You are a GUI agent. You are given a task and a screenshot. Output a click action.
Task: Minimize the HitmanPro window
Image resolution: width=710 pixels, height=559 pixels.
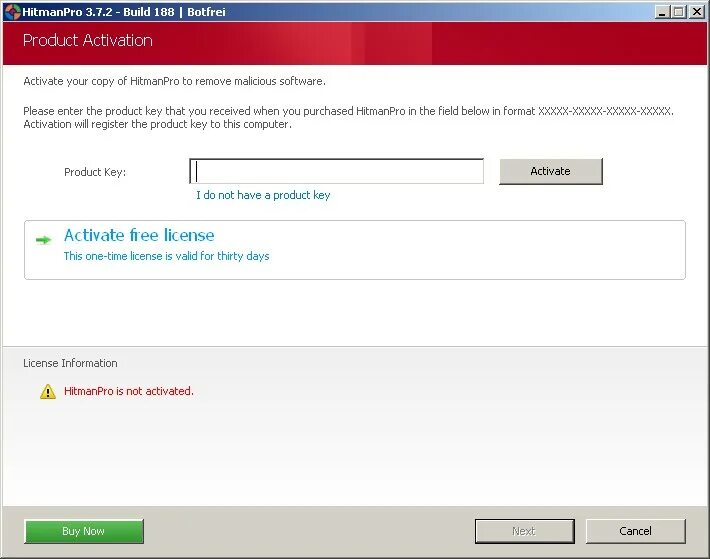click(662, 12)
